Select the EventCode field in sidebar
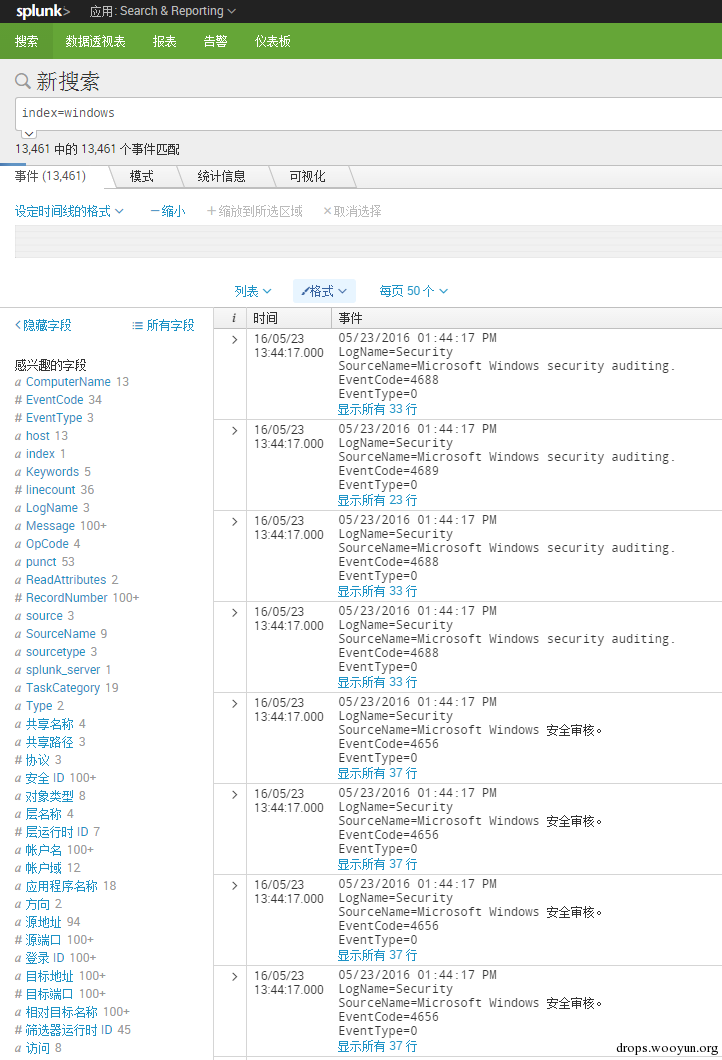This screenshot has width=722, height=1060. click(x=55, y=400)
